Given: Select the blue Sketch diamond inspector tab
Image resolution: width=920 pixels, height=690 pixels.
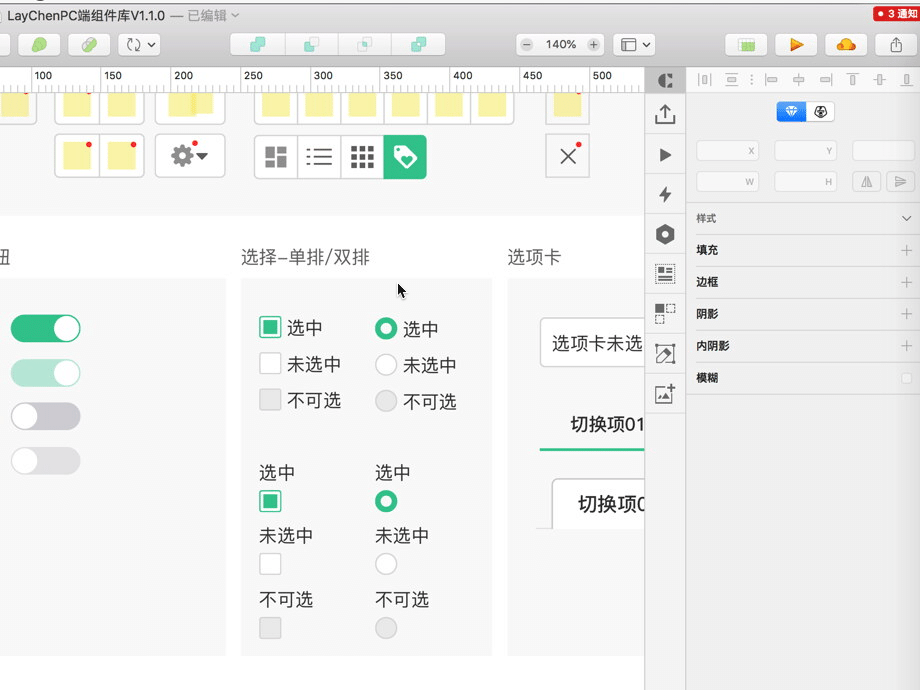Looking at the screenshot, I should [791, 111].
